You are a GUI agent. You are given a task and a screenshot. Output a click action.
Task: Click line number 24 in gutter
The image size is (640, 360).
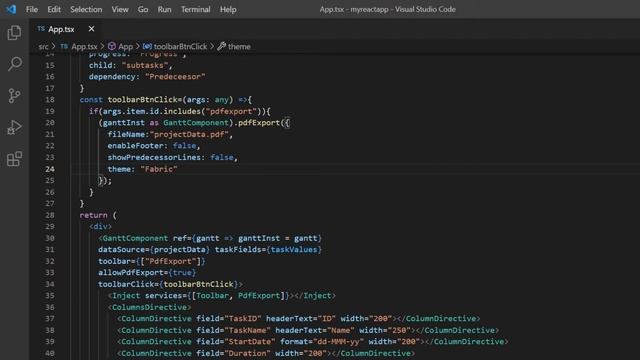[50, 169]
